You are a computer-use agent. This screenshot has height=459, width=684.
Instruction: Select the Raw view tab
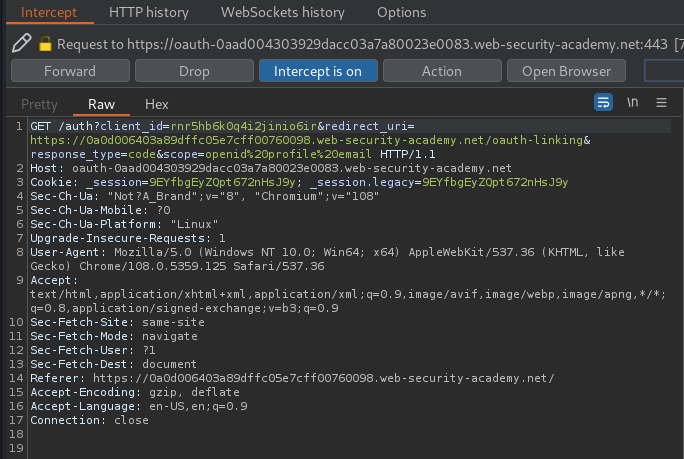tap(101, 104)
